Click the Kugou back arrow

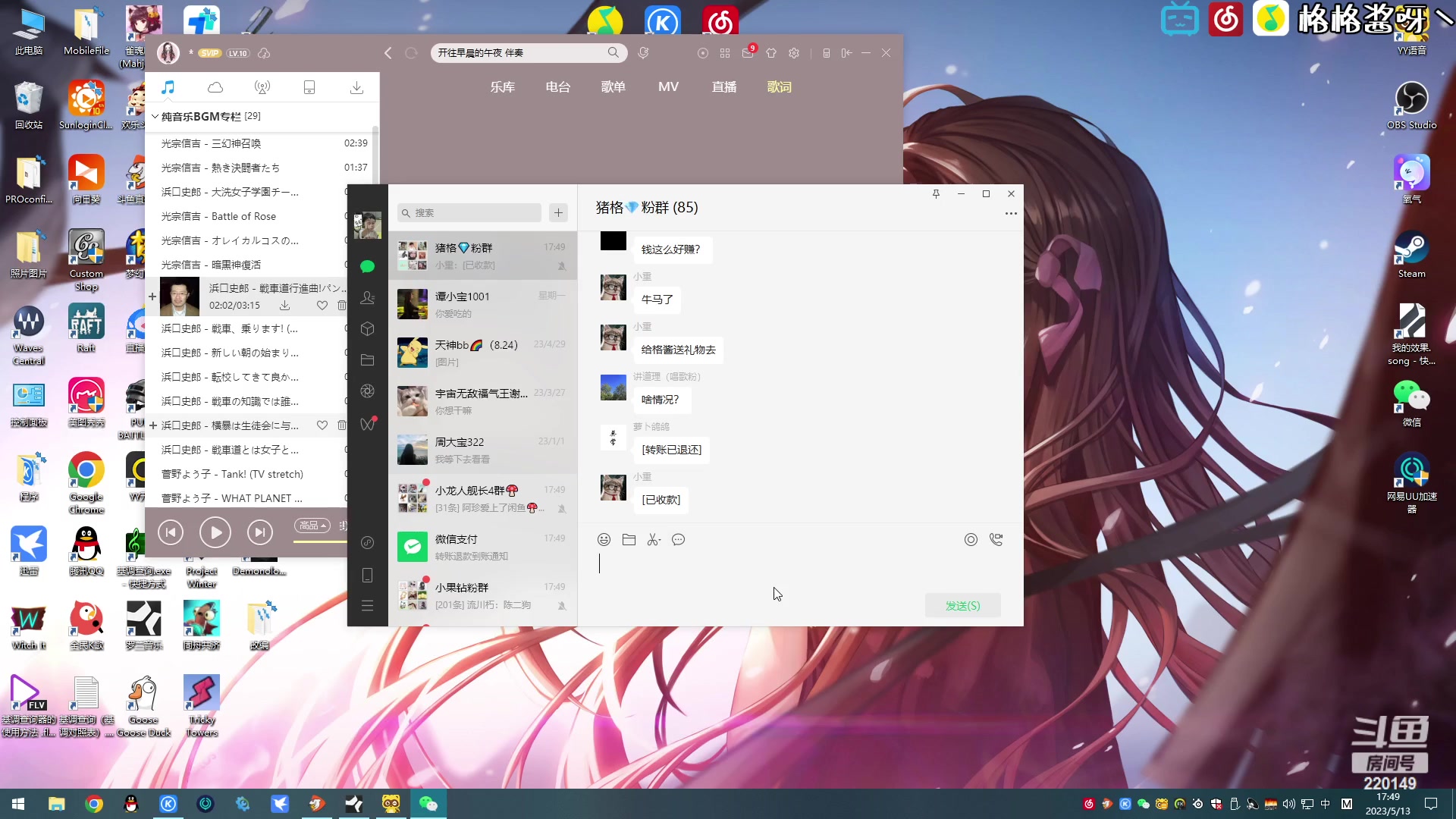pyautogui.click(x=388, y=53)
